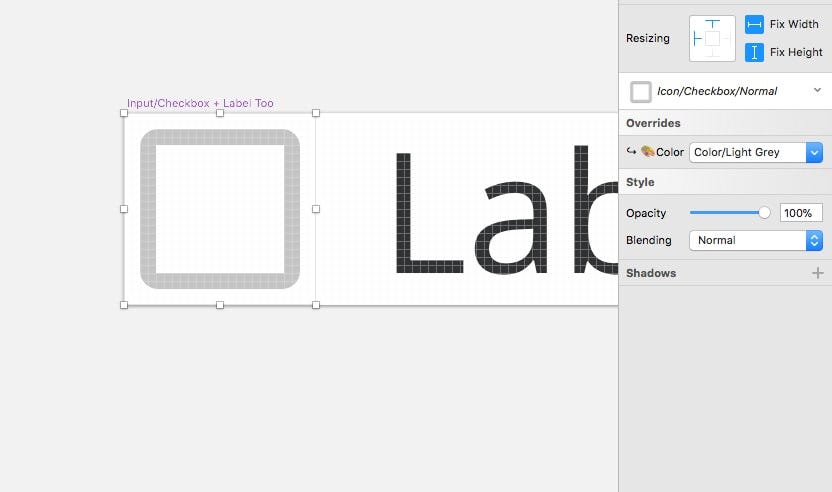This screenshot has height=492, width=832.
Task: Click the Opacity slider handle
Action: [x=764, y=213]
